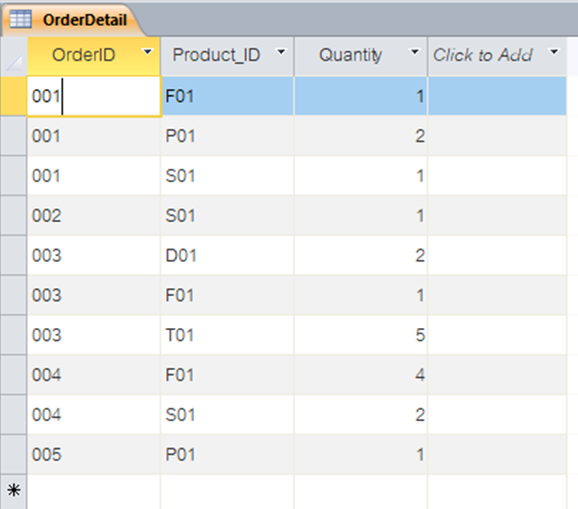Click Product_ID F01 in order 003 row
The height and width of the screenshot is (509, 578).
(227, 295)
